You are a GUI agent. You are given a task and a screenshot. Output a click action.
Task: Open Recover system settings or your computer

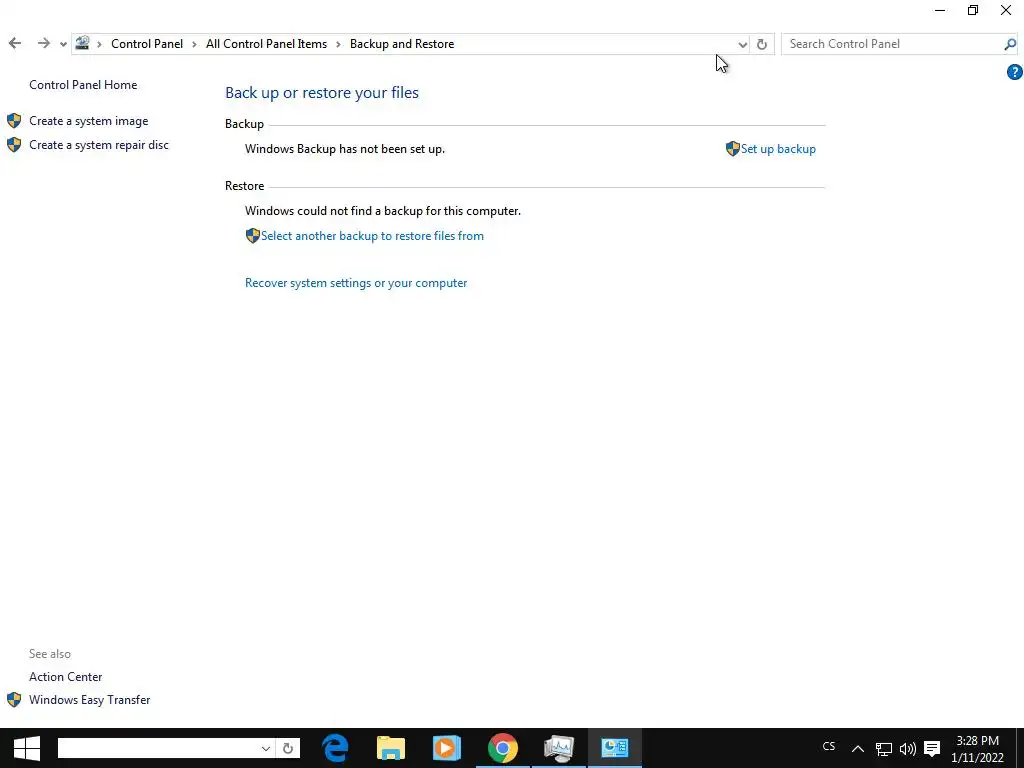pos(356,283)
